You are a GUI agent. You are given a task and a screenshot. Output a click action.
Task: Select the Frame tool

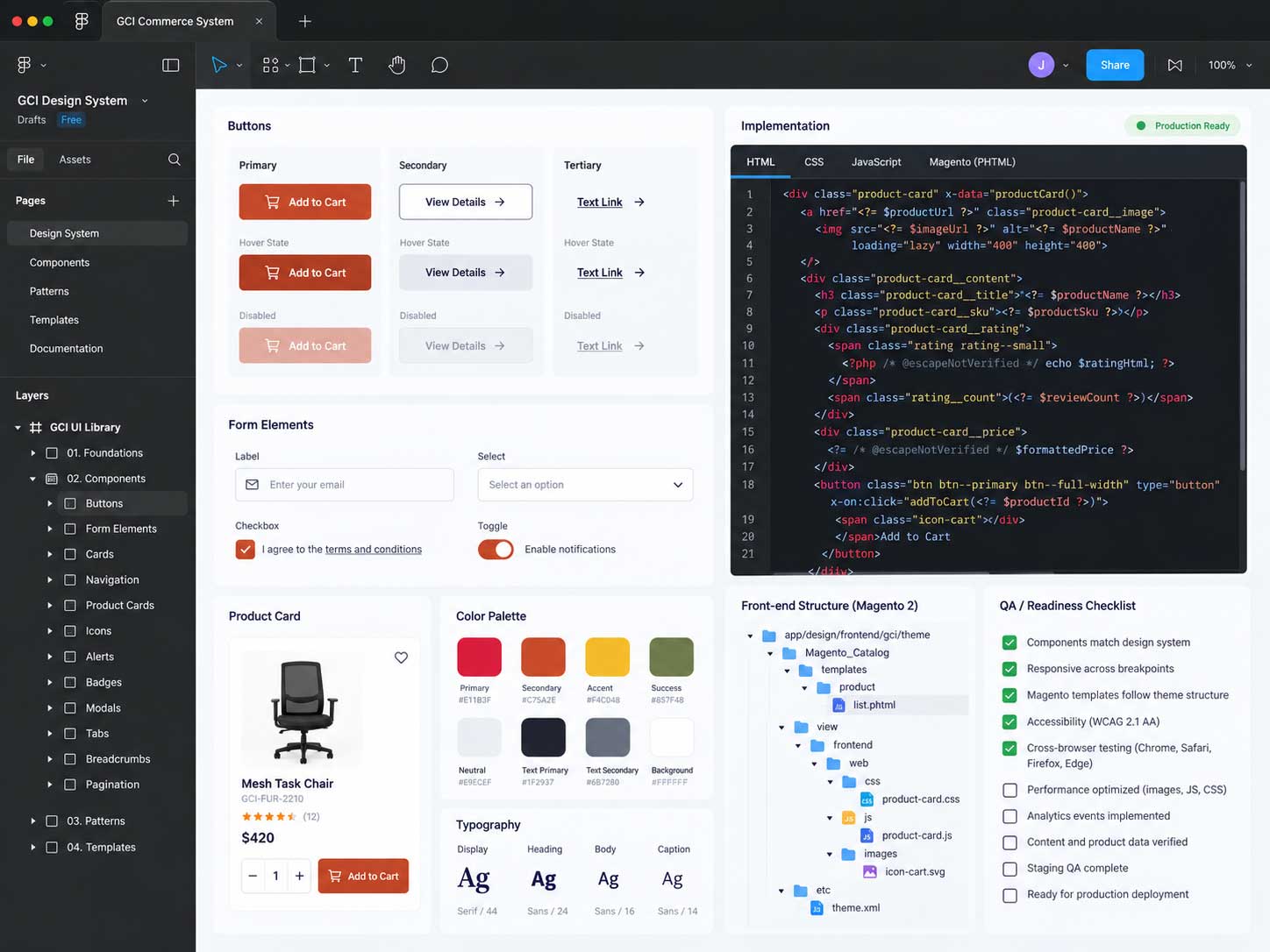coord(307,65)
